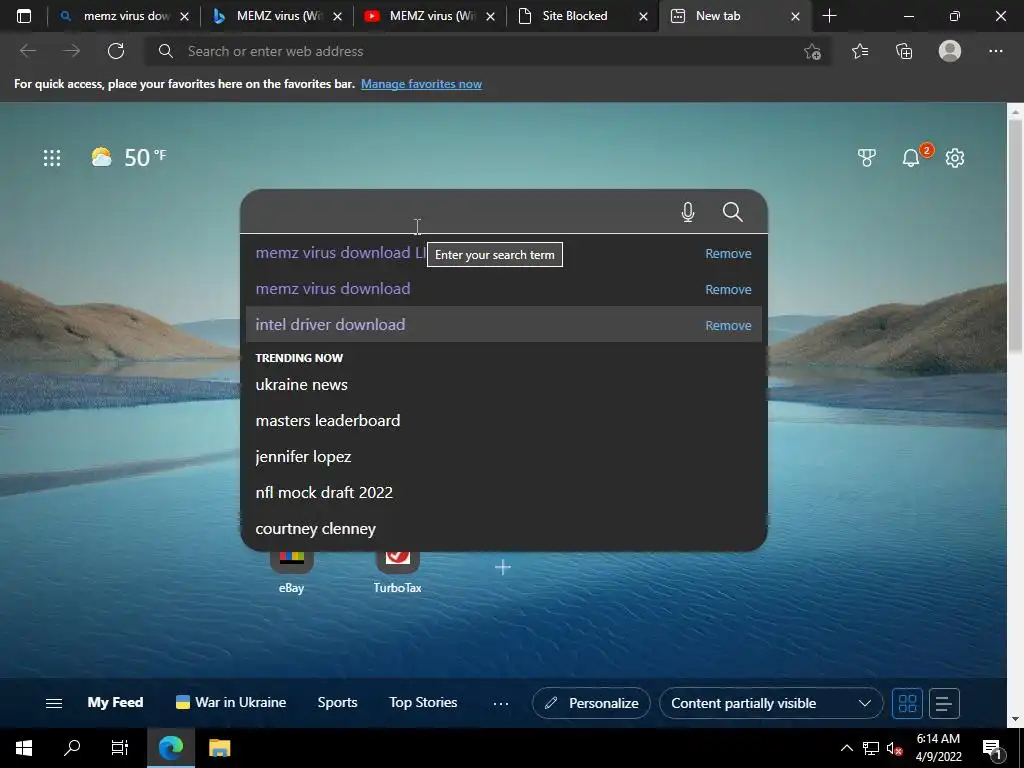Click the page vertical scrollbar thumb

click(1015, 235)
